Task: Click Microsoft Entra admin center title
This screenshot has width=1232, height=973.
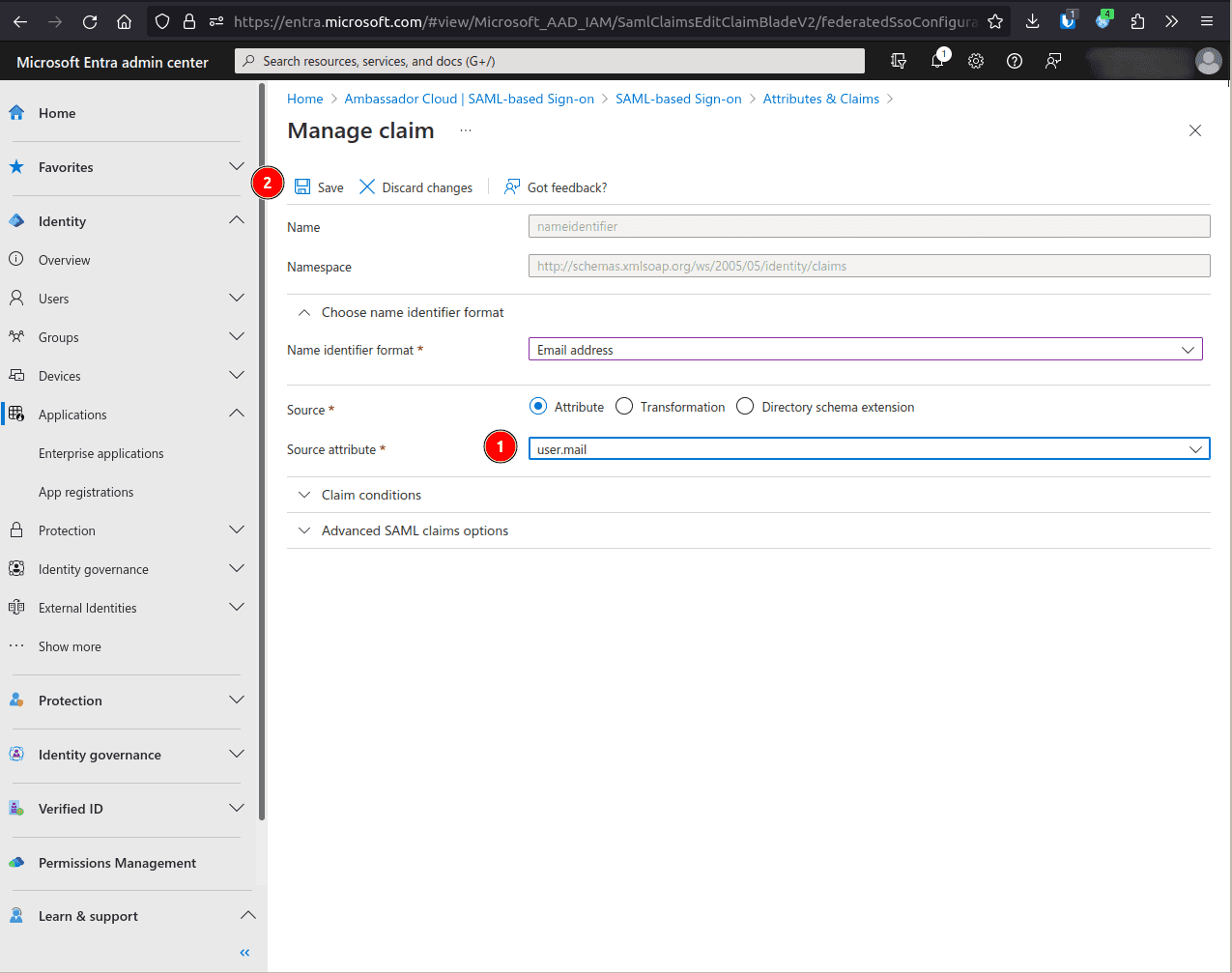Action: coord(112,62)
